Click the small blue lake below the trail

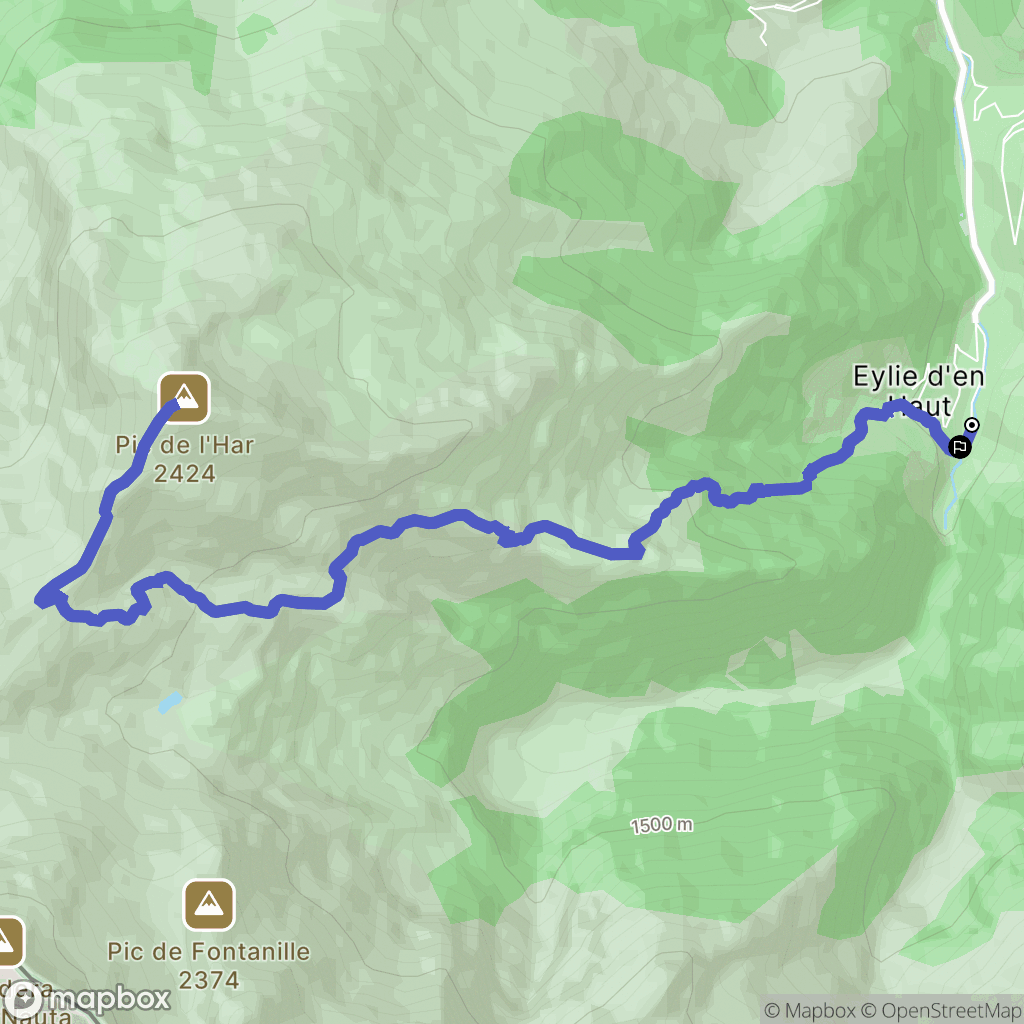170,702
